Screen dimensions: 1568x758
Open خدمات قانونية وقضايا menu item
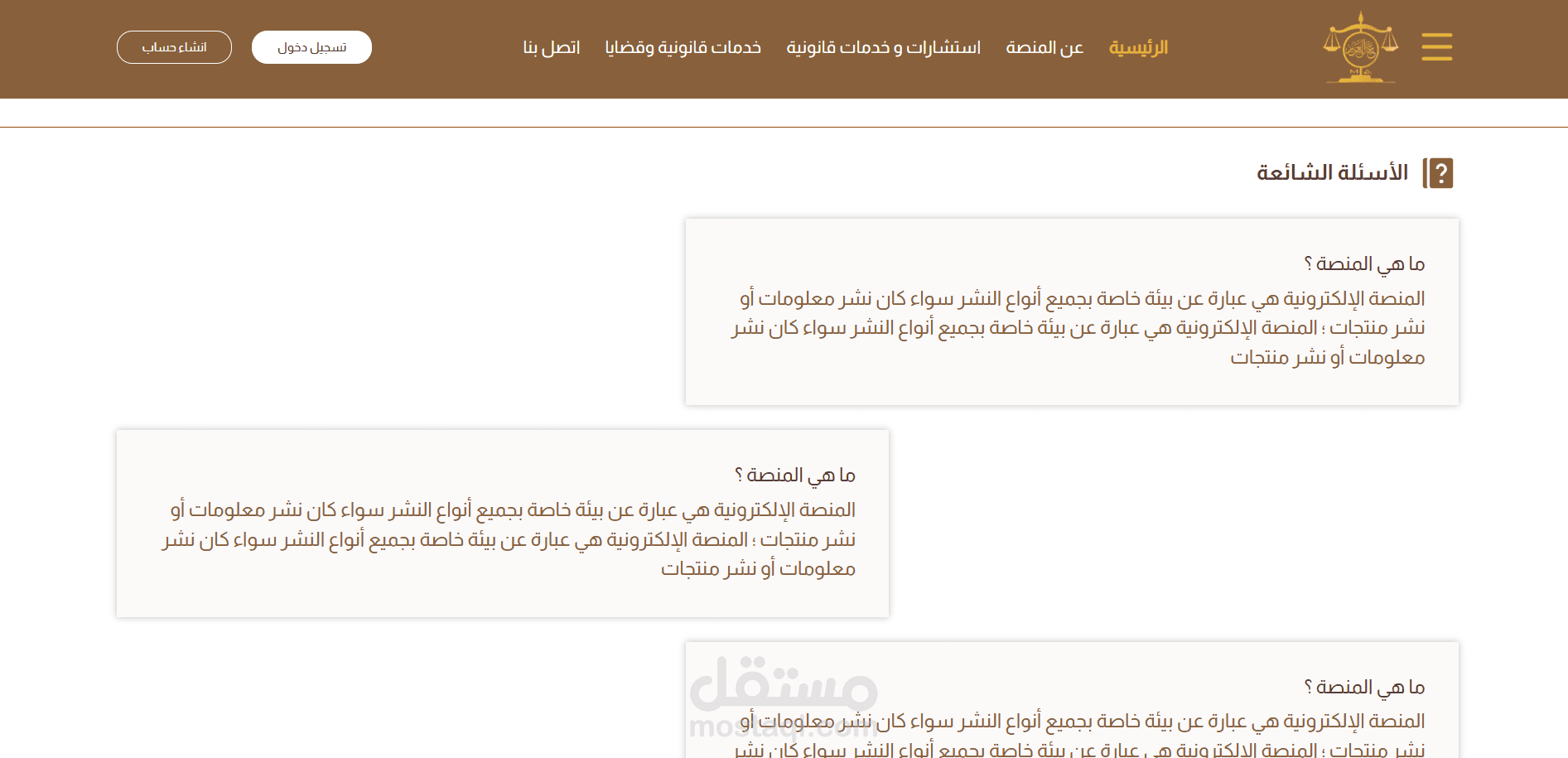point(683,47)
